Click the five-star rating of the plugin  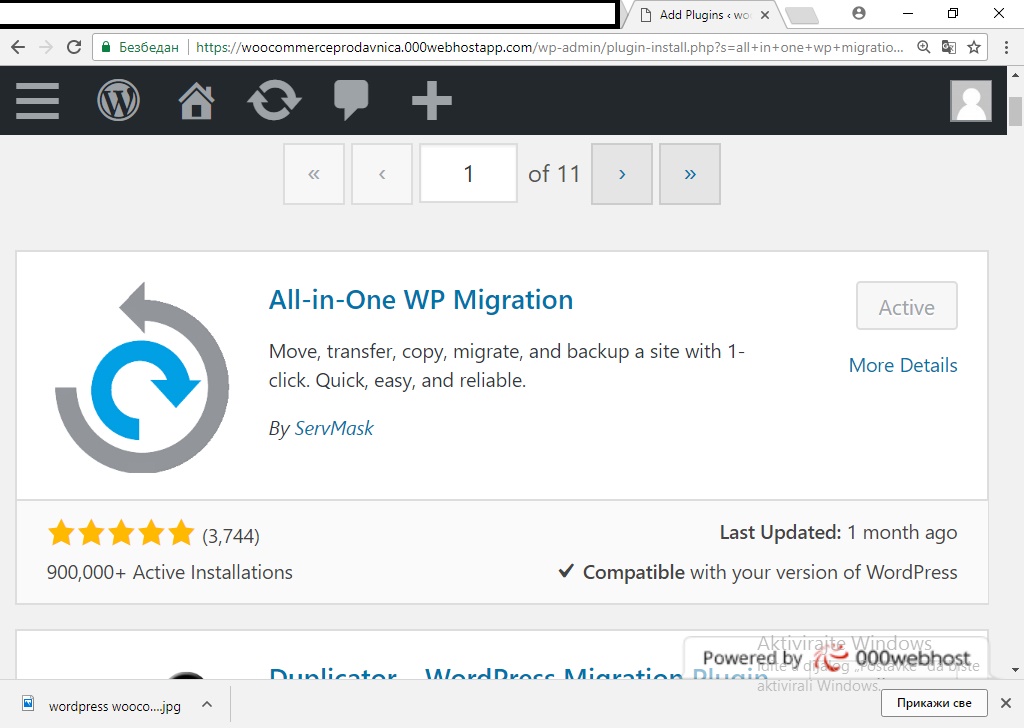pos(121,533)
